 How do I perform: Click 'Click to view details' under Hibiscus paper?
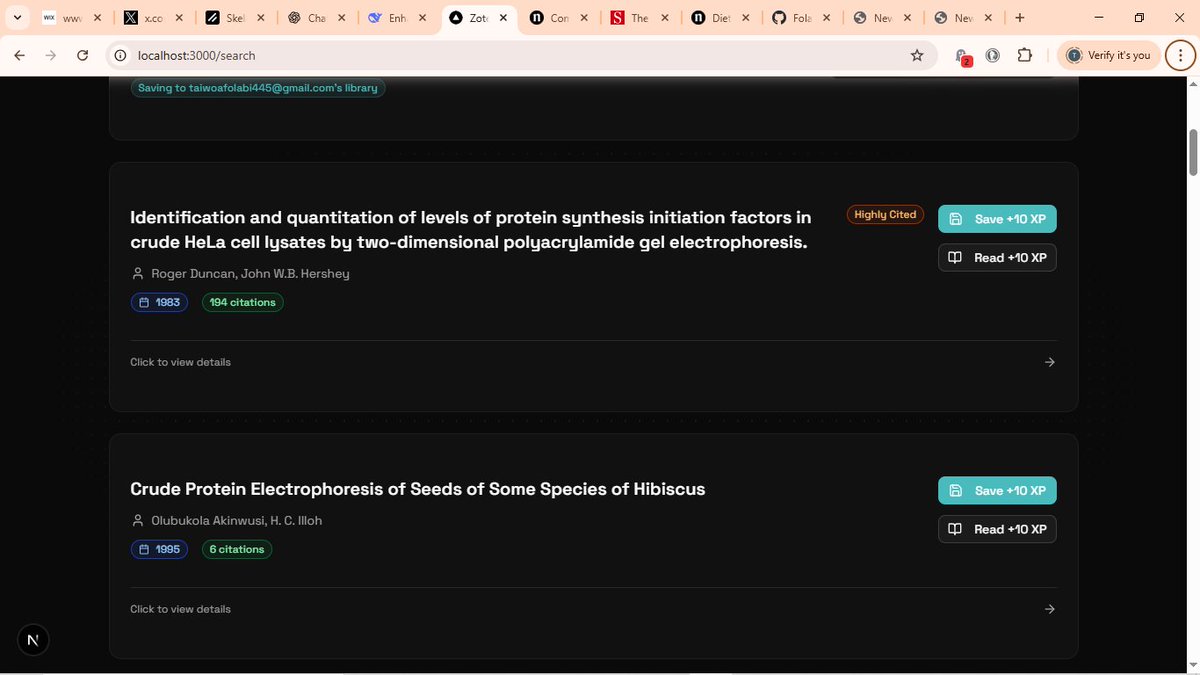[x=180, y=609]
